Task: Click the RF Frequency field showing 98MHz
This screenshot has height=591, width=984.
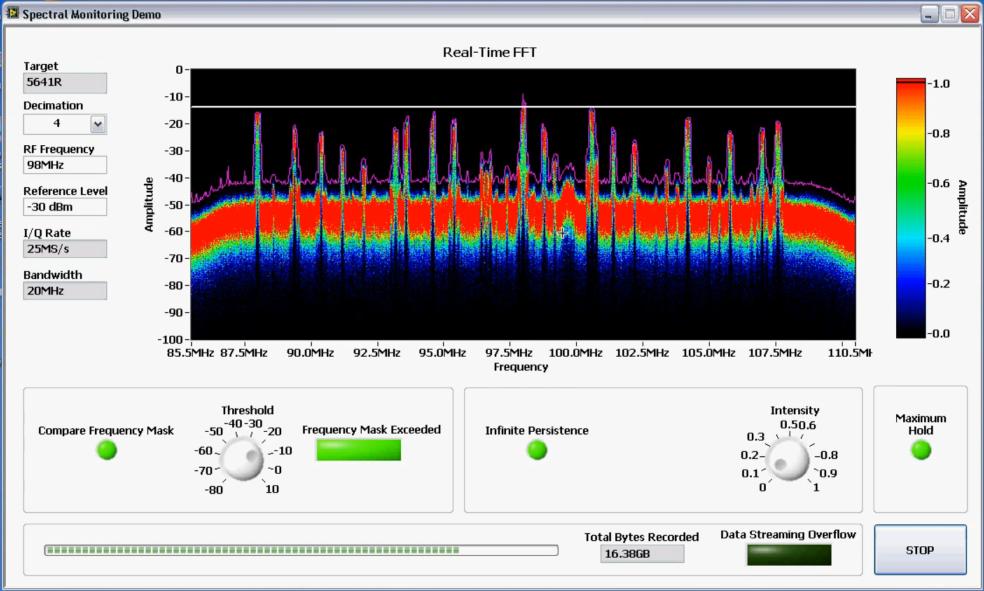Action: [64, 165]
